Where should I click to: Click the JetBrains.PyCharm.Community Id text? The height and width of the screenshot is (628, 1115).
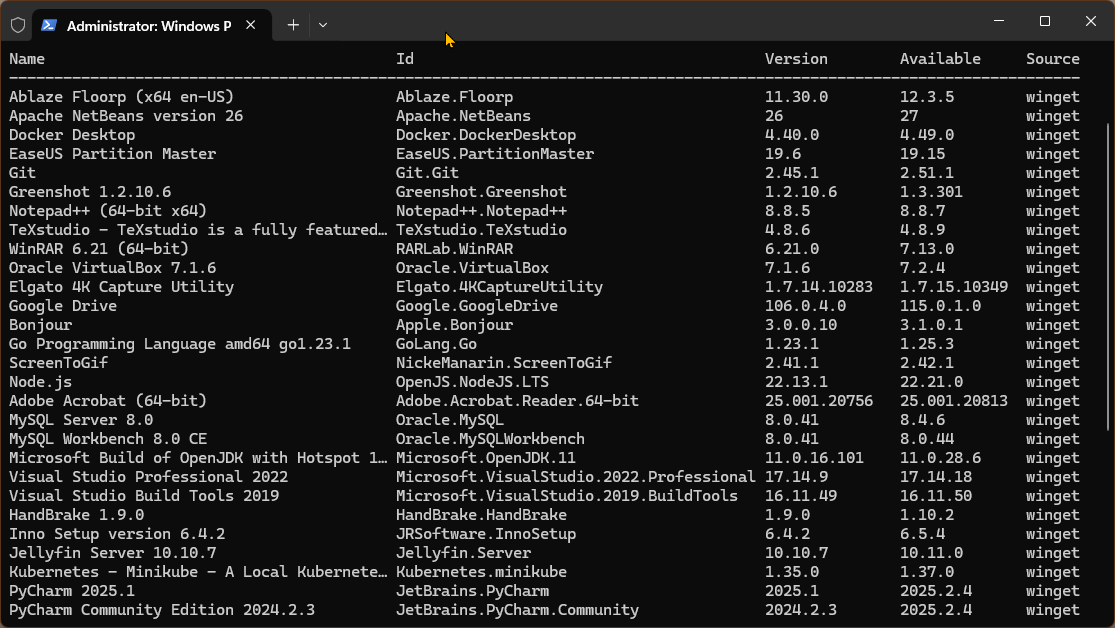pos(517,610)
